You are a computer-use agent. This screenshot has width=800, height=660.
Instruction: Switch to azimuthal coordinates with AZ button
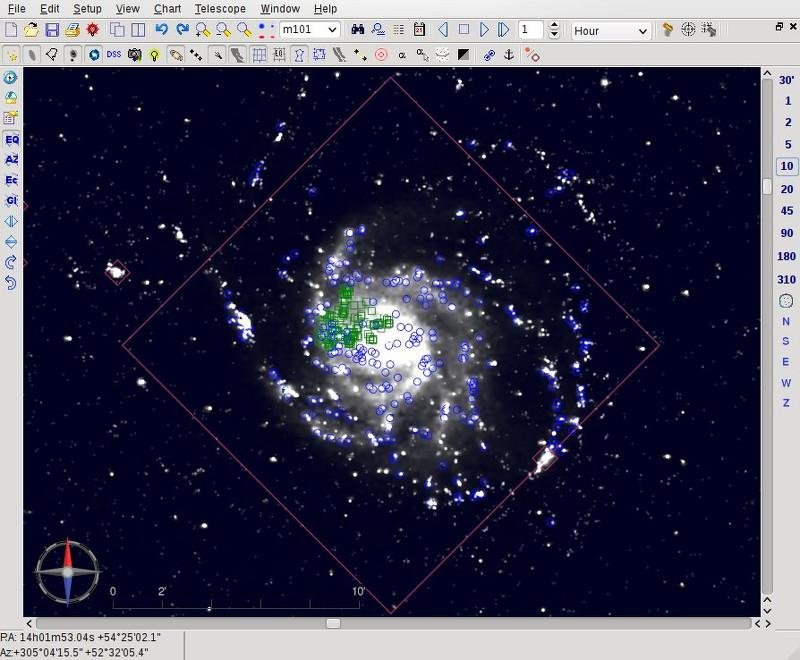pos(9,159)
